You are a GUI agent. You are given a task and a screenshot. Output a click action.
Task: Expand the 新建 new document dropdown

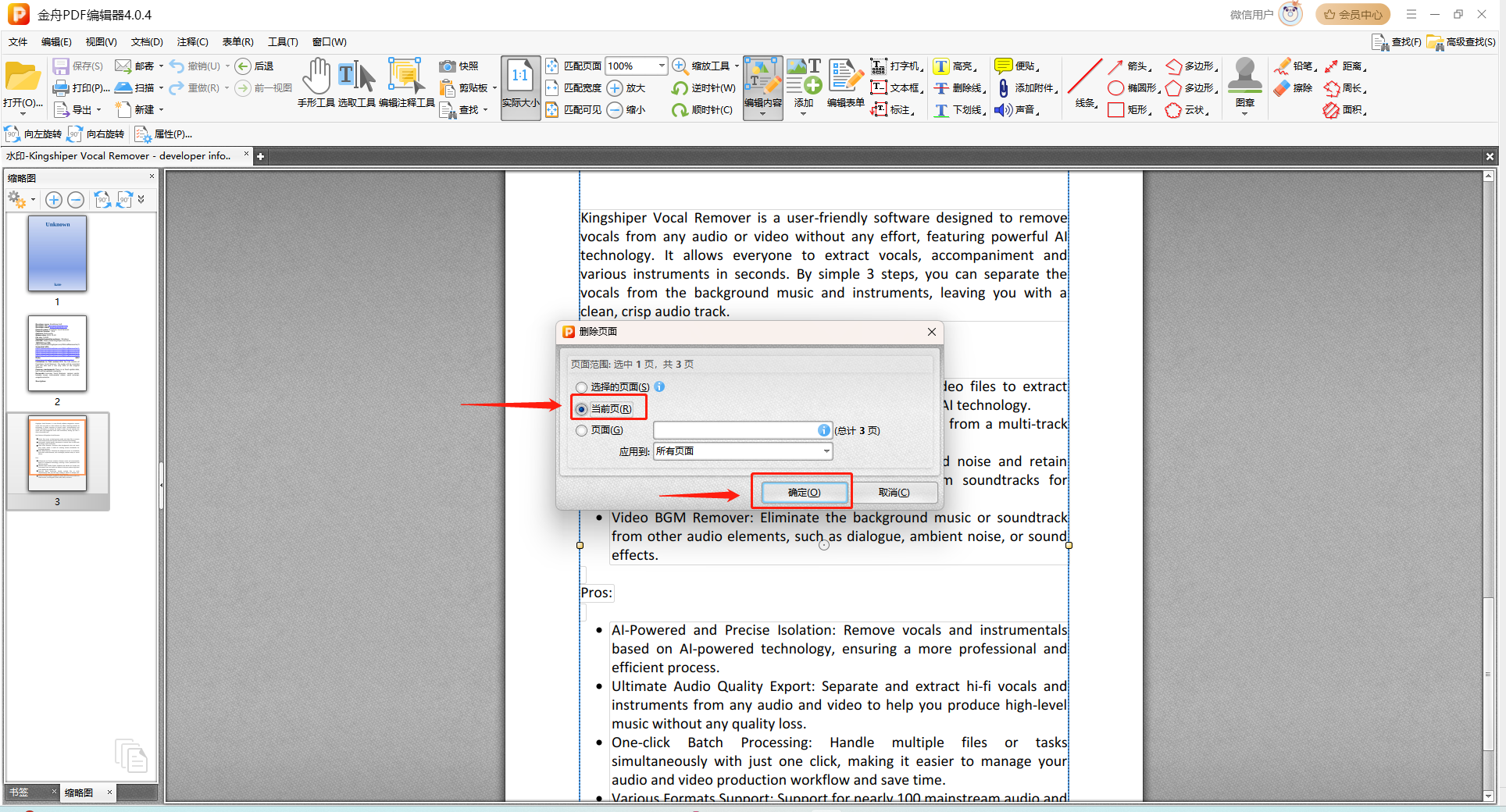(161, 110)
